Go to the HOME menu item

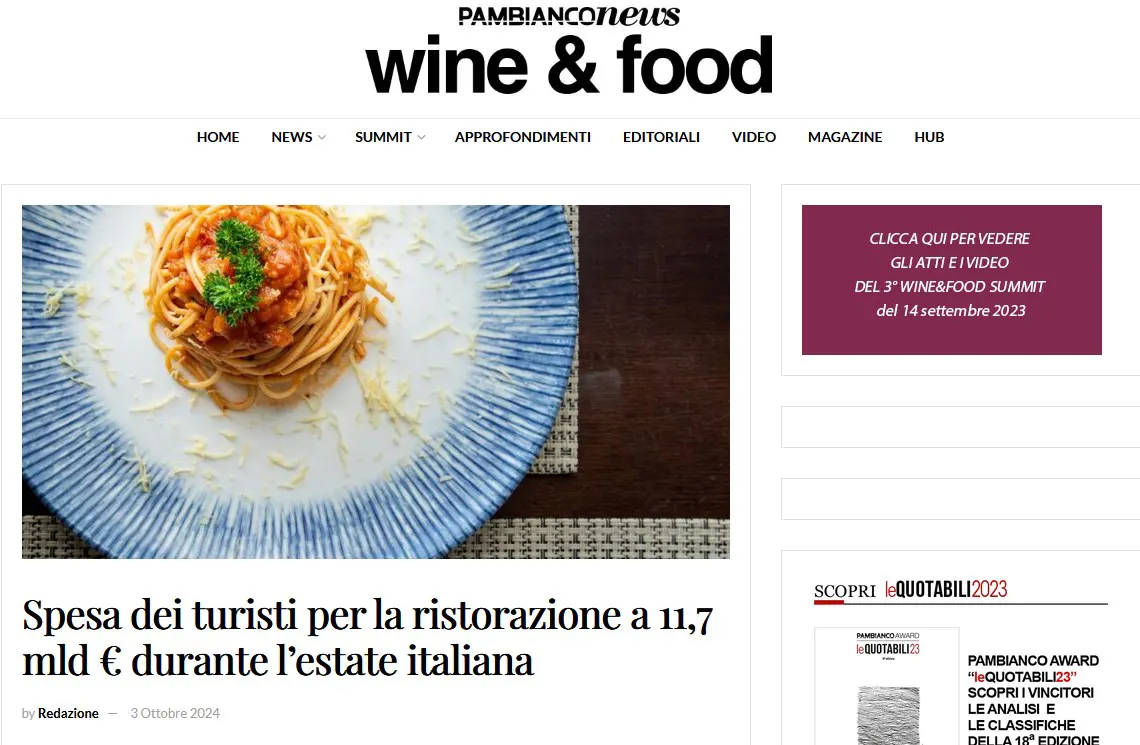click(218, 137)
